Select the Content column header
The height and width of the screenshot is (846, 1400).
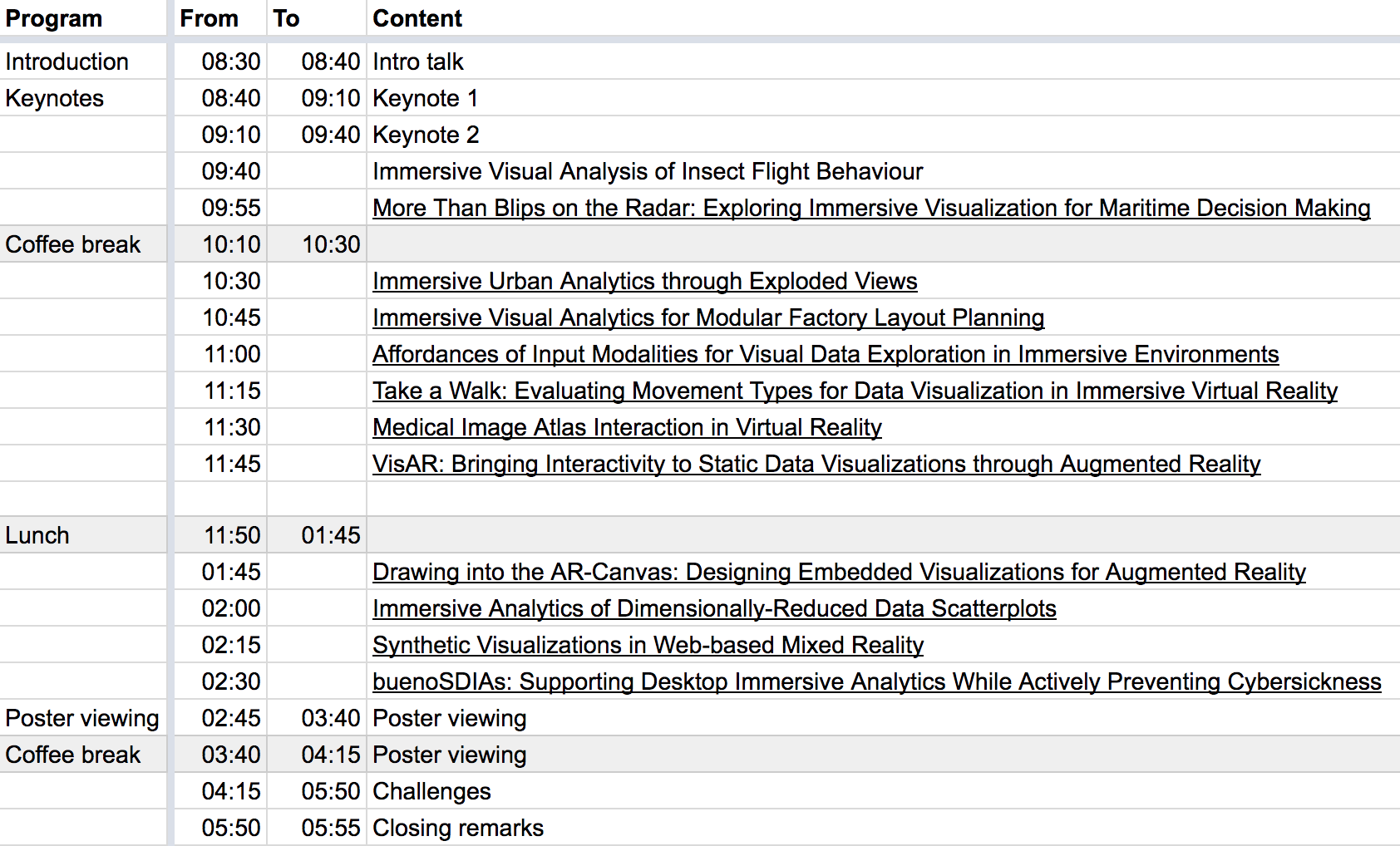coord(883,18)
